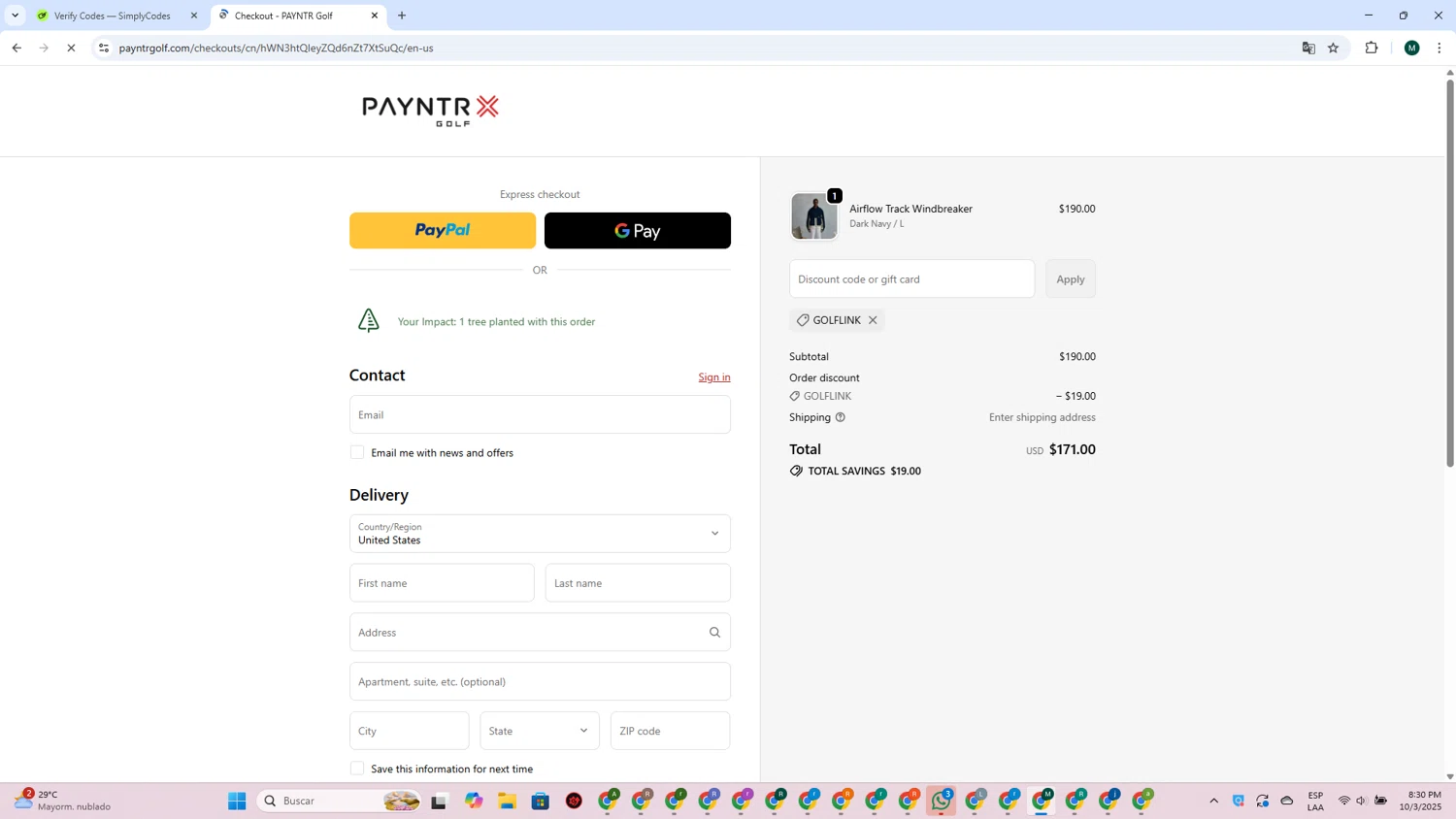Click the taskbar Buscar search box
Screen dimensions: 1456x819
pos(340,801)
